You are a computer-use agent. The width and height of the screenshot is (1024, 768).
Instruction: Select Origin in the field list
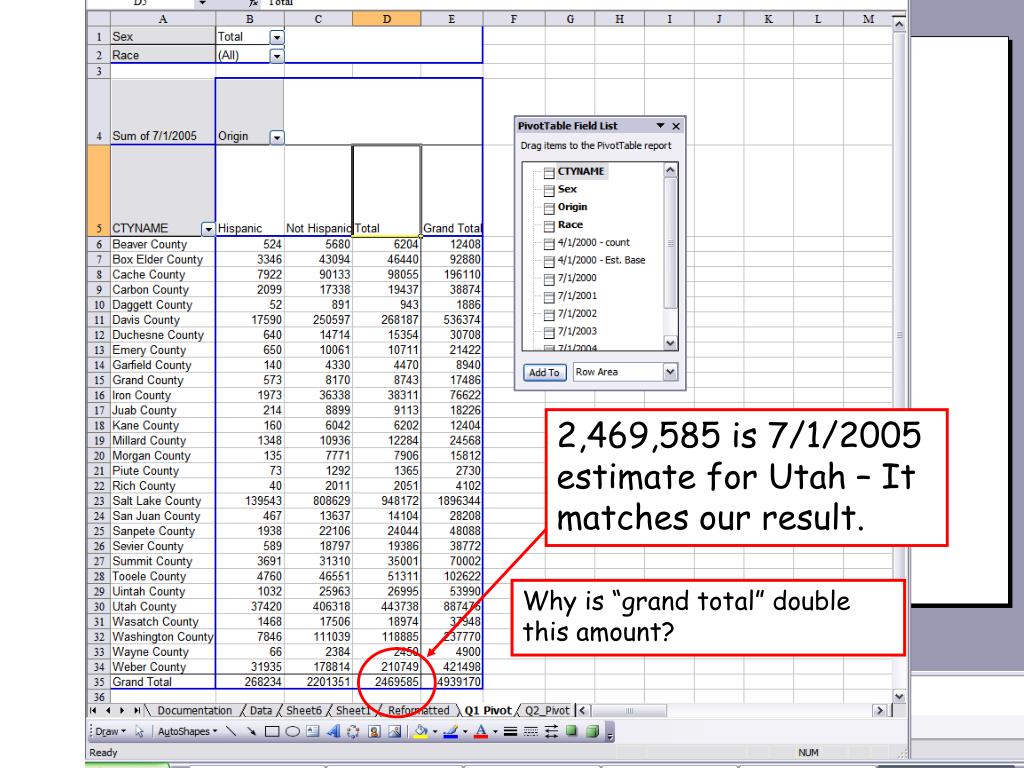(572, 206)
